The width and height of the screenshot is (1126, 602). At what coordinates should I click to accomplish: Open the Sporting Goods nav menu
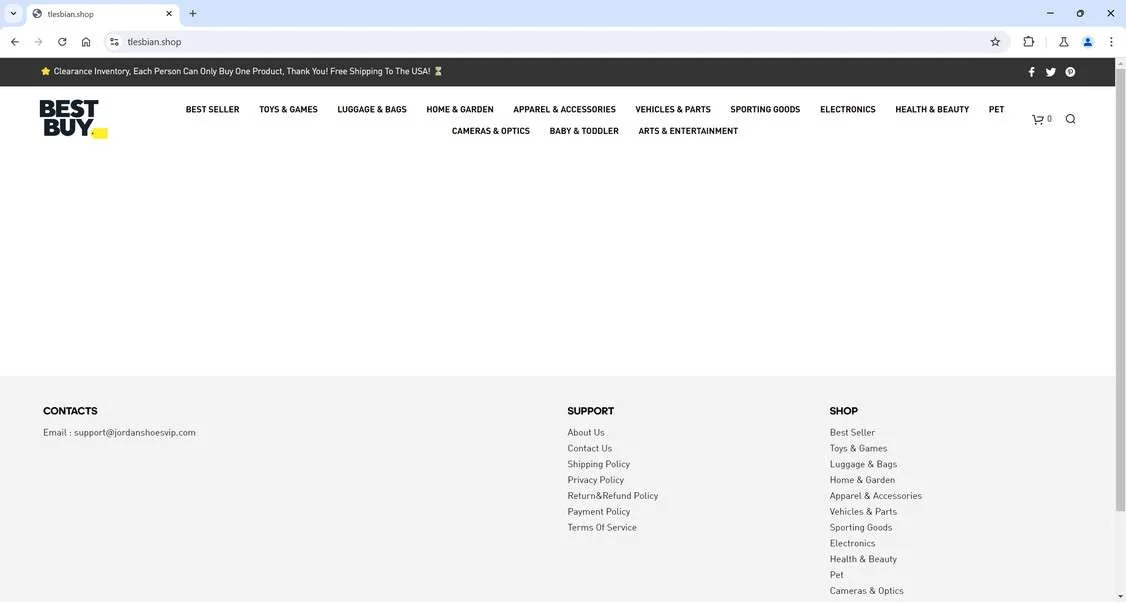[x=765, y=109]
